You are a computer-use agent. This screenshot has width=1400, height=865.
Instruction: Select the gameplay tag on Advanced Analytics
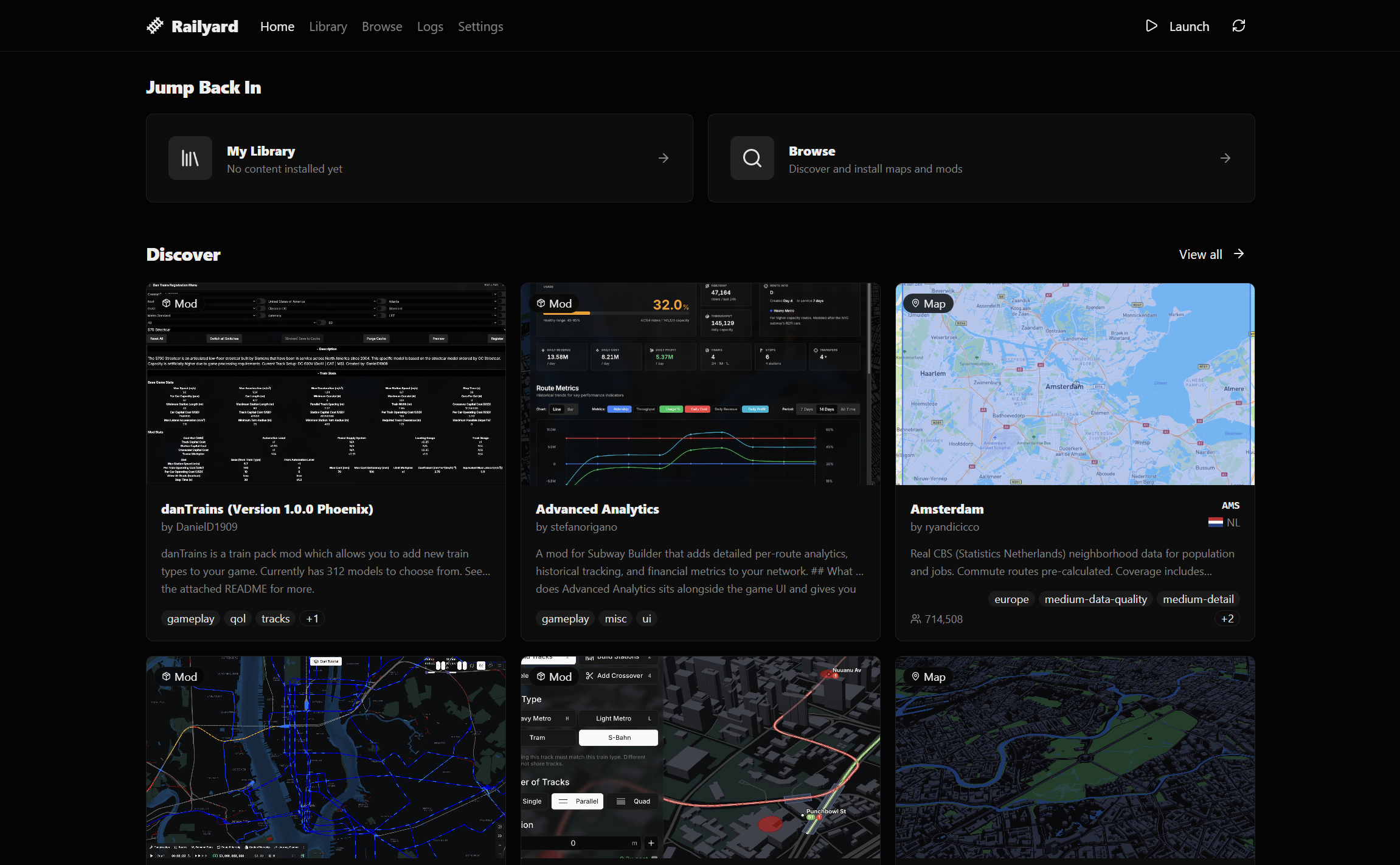[565, 619]
